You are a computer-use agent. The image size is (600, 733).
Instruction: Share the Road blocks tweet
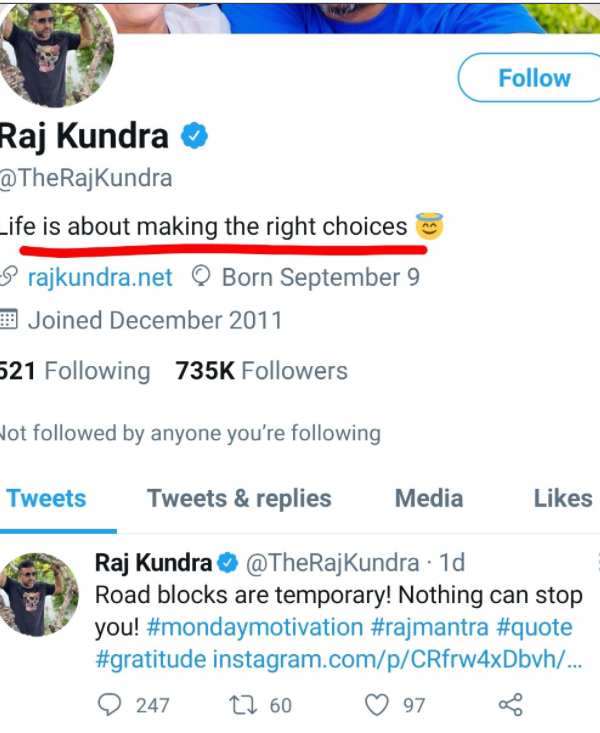510,705
